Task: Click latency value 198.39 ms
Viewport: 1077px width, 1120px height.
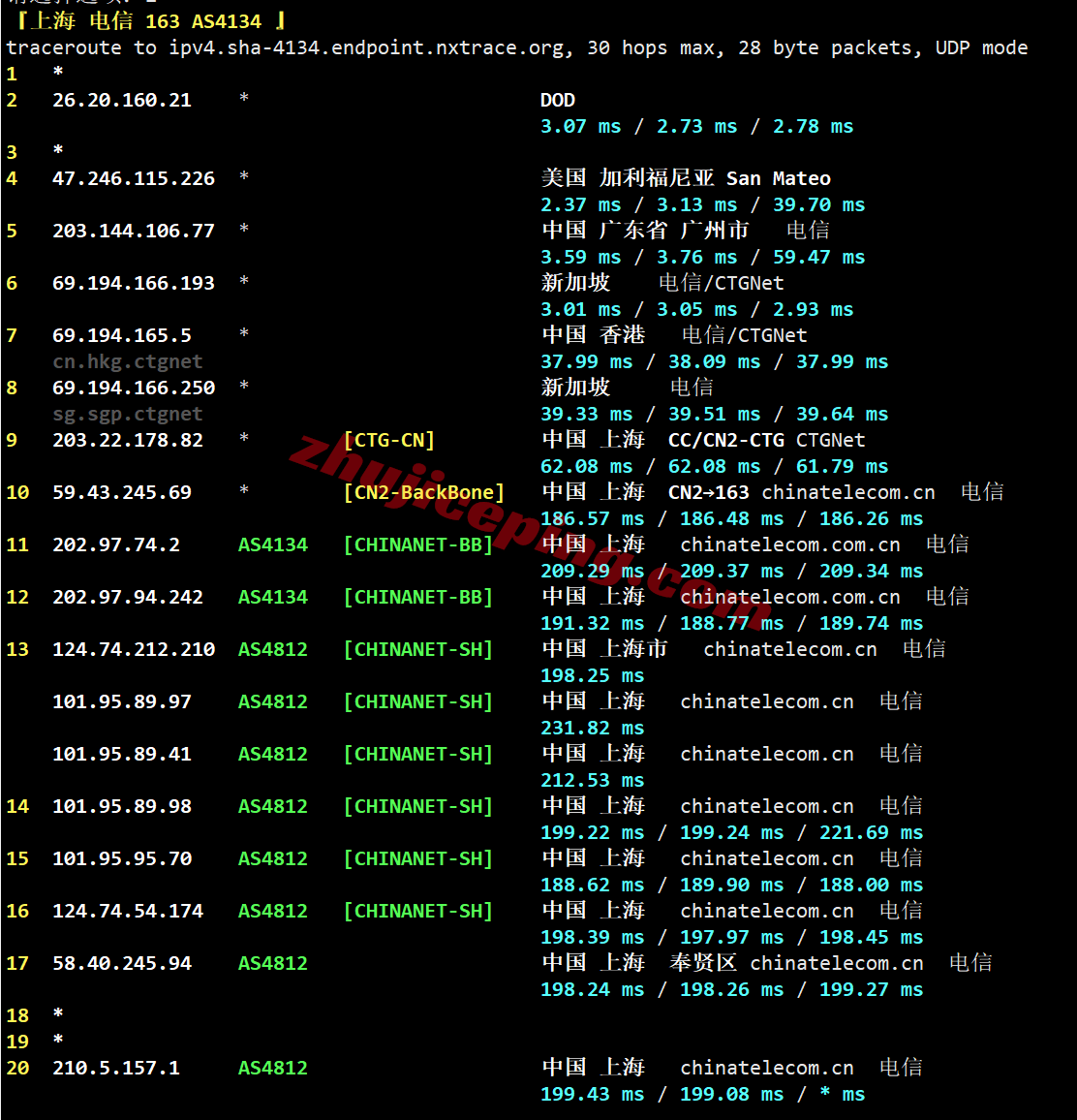Action: [592, 937]
